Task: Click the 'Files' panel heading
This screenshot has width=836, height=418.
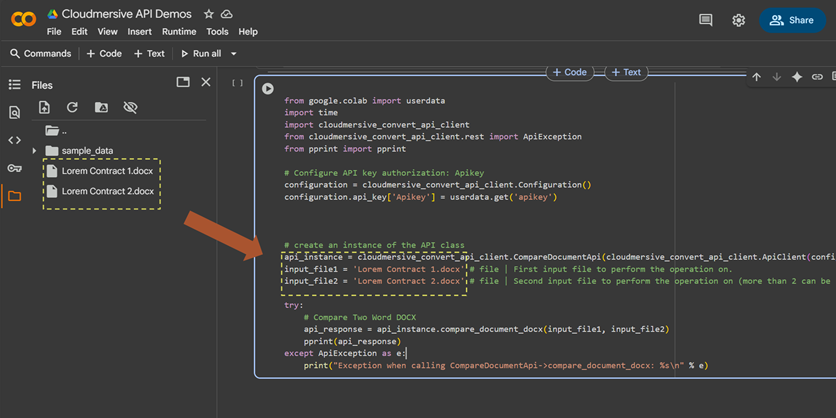Action: click(42, 85)
